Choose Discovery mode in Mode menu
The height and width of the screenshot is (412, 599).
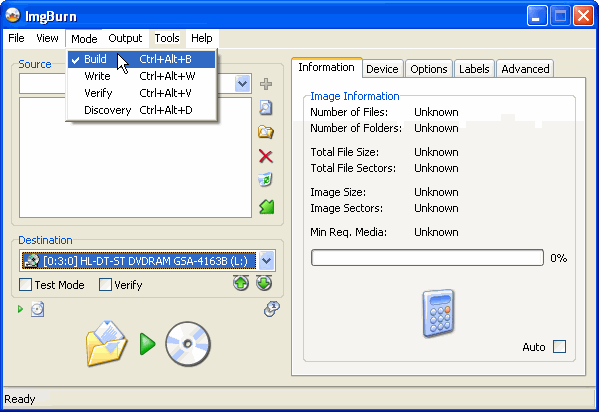[x=141, y=110]
